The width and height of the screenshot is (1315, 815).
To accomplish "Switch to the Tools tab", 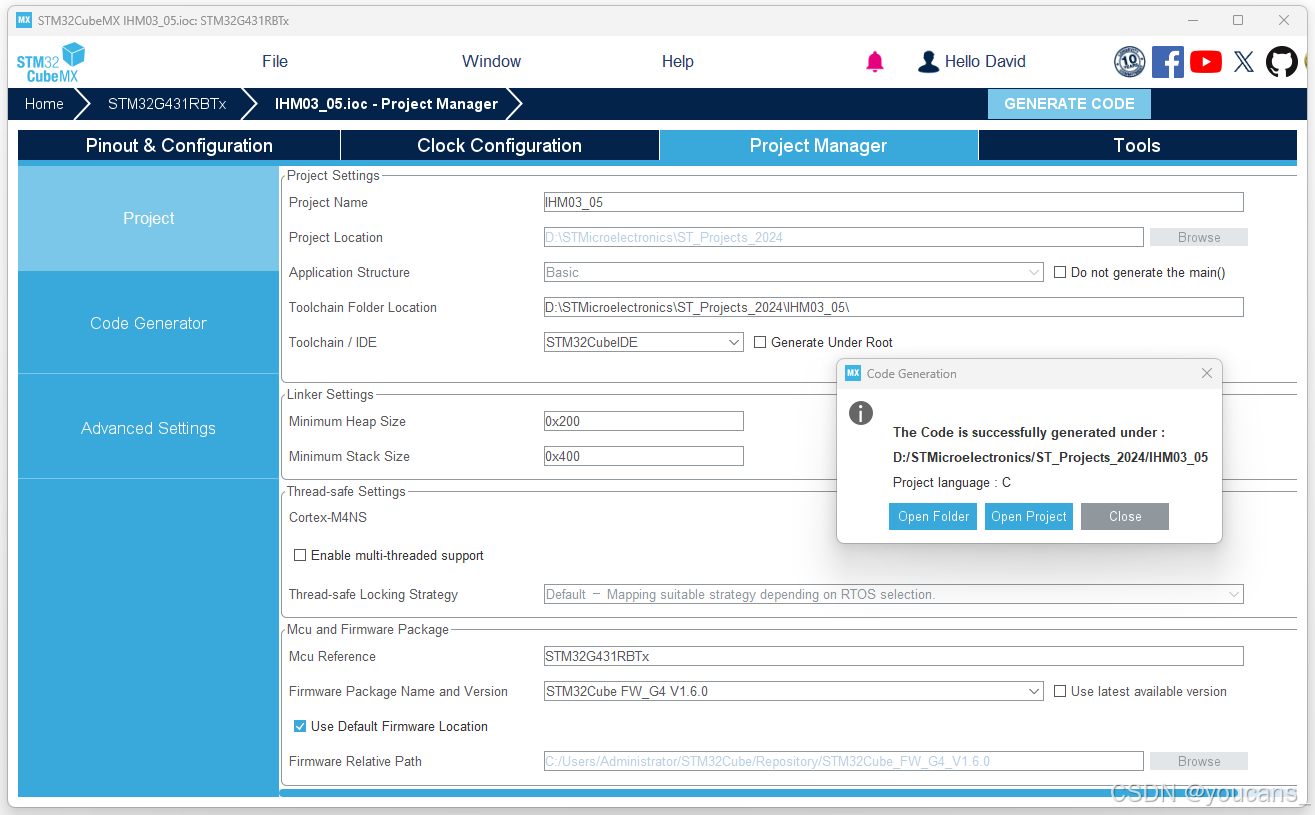I will click(1137, 146).
